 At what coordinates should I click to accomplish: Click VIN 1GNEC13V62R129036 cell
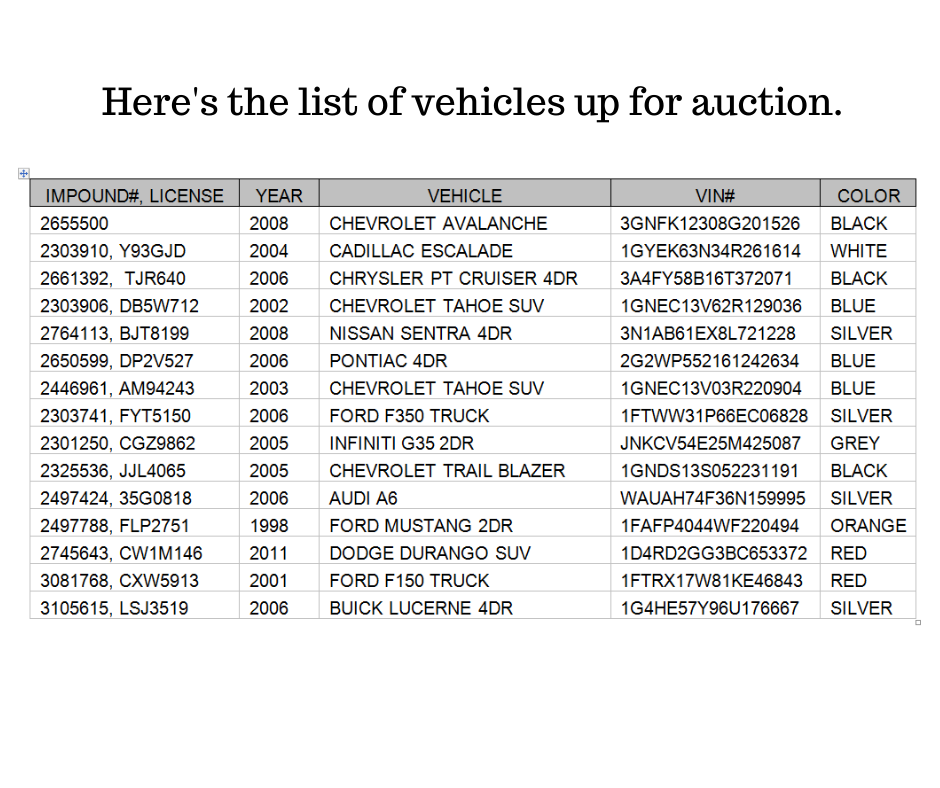click(x=715, y=306)
